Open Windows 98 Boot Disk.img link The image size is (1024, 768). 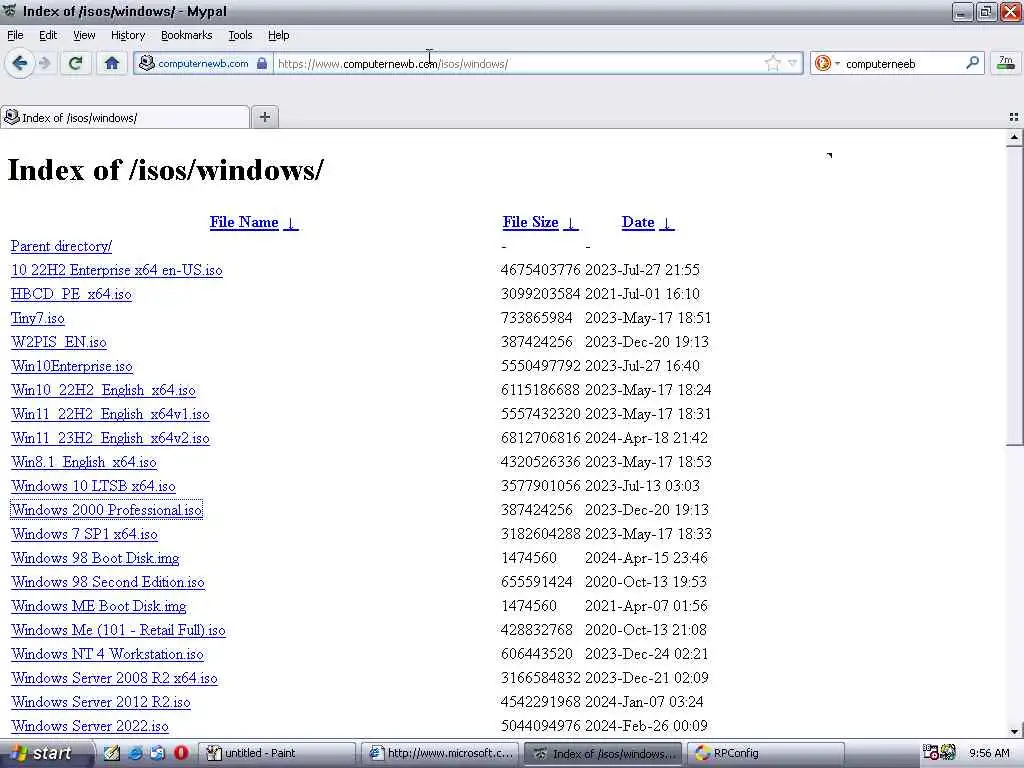(95, 558)
